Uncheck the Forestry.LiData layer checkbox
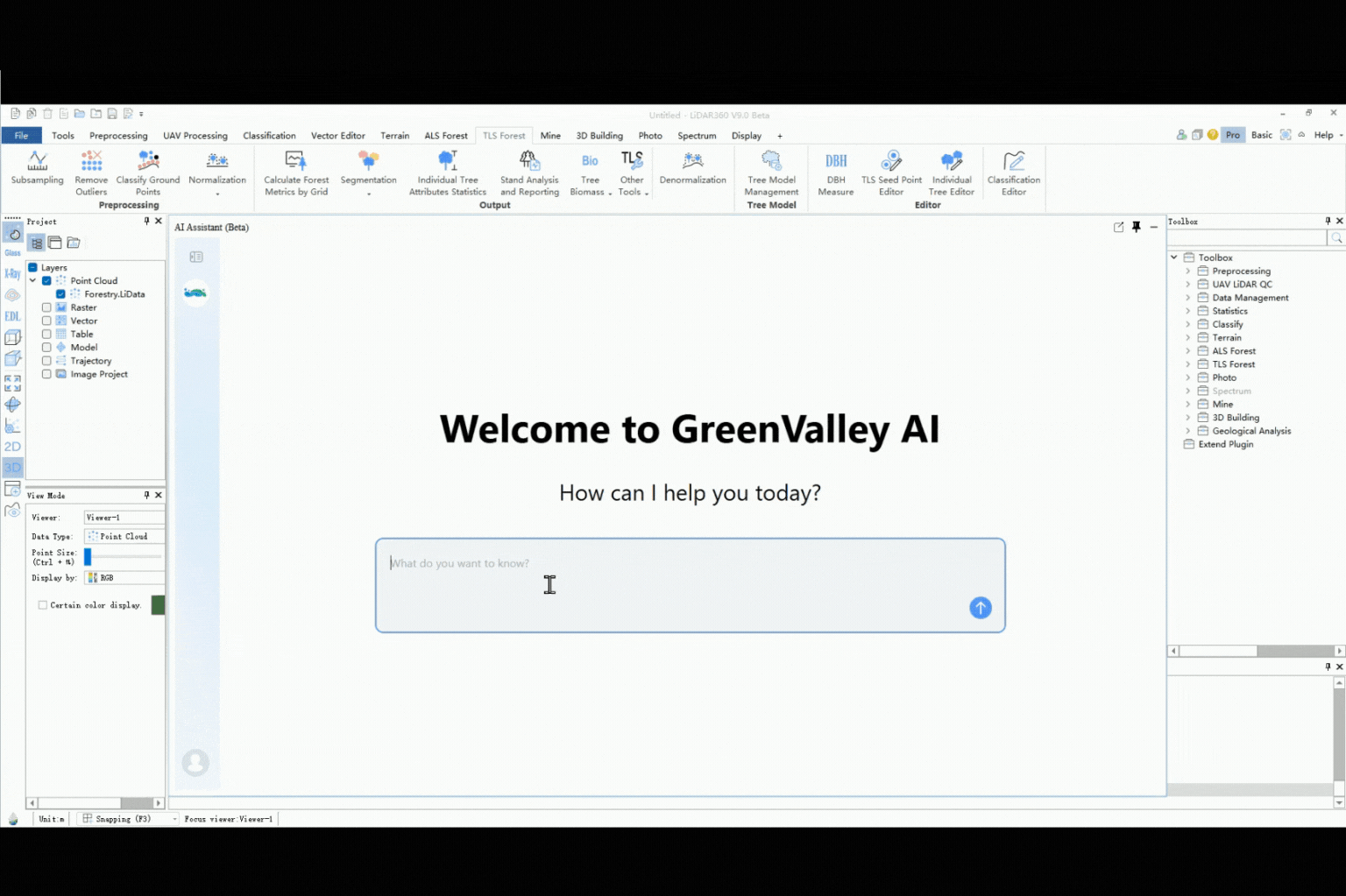The width and height of the screenshot is (1346, 896). tap(60, 294)
